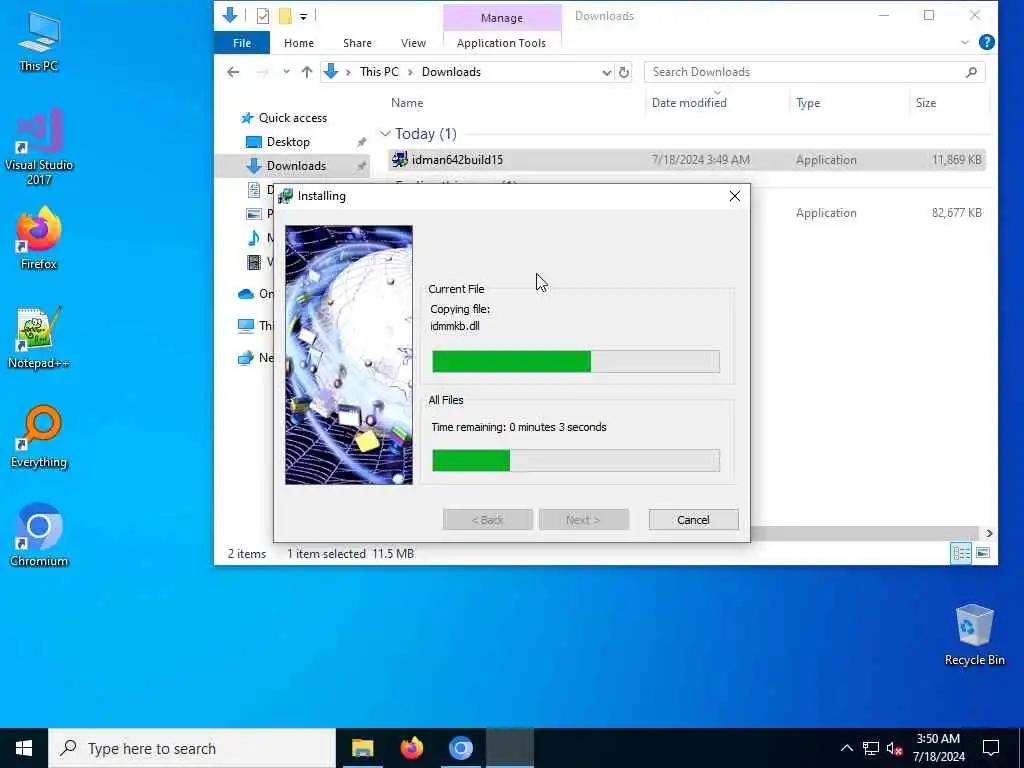Click the search magnifier icon in Explorer
1024x768 pixels.
tap(971, 72)
